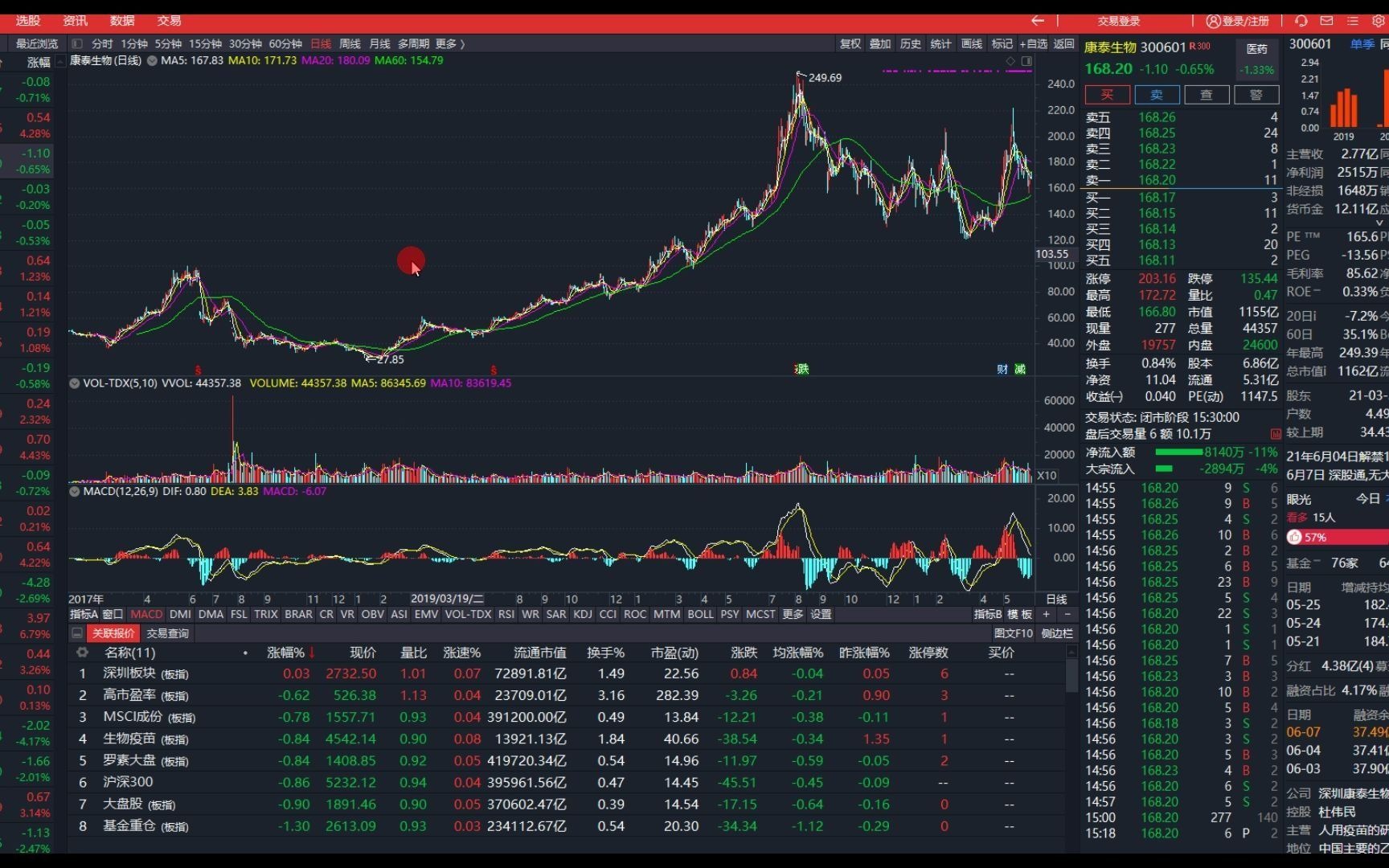The image size is (1389, 868).
Task: Click the back arrow in top bar
Action: tap(1038, 21)
